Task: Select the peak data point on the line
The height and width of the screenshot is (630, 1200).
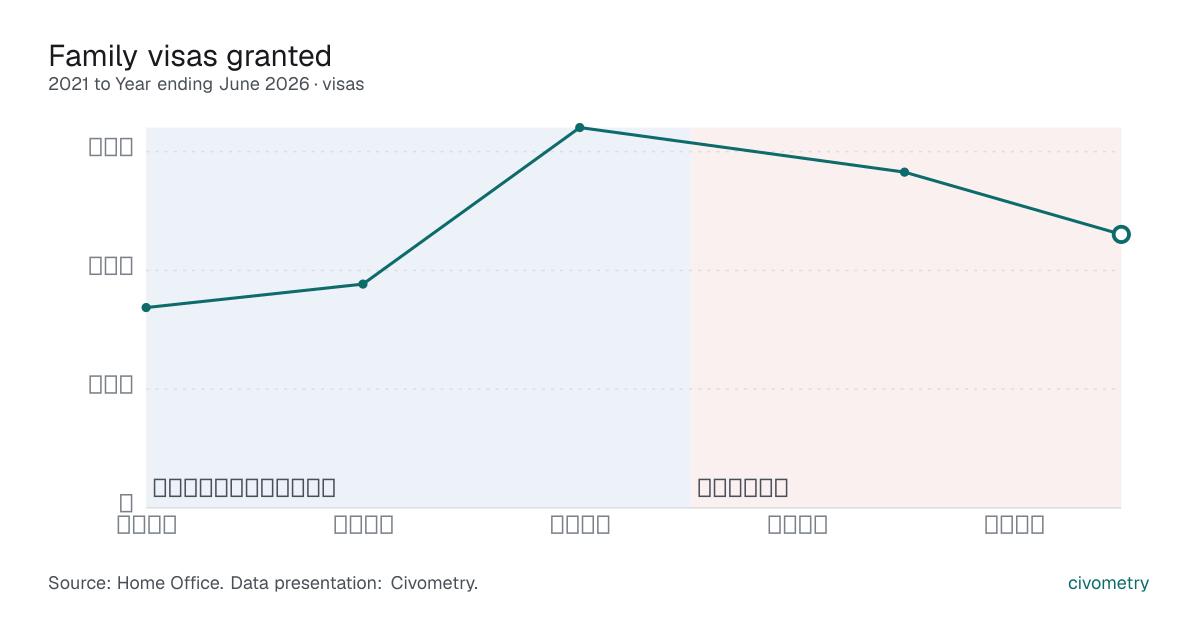Action: pyautogui.click(x=580, y=128)
